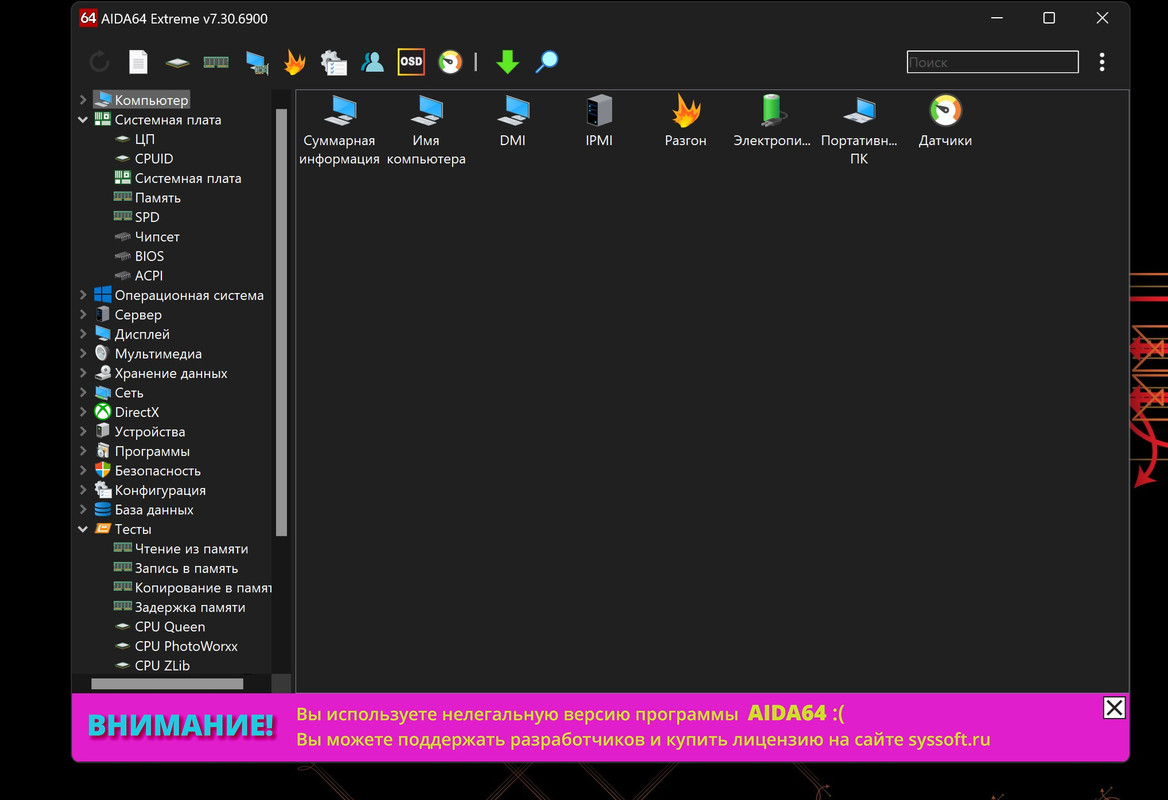Select Чипсет in the tree
The image size is (1168, 800).
pyautogui.click(x=147, y=236)
